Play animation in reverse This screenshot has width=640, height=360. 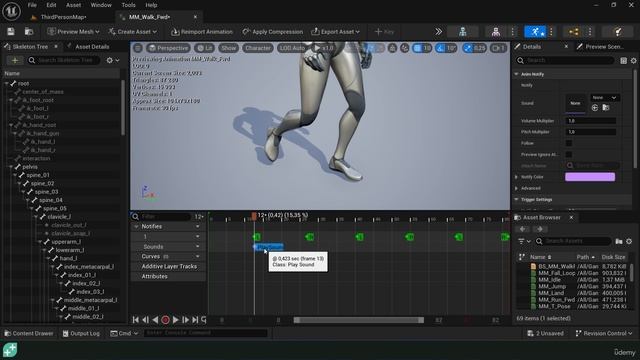(156, 320)
